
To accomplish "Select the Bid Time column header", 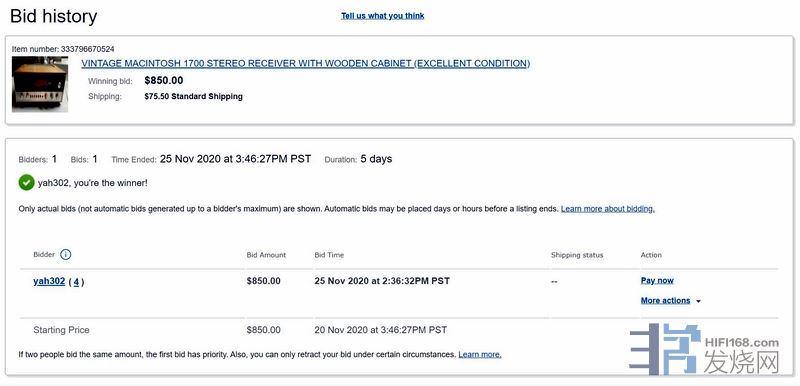I will 329,255.
